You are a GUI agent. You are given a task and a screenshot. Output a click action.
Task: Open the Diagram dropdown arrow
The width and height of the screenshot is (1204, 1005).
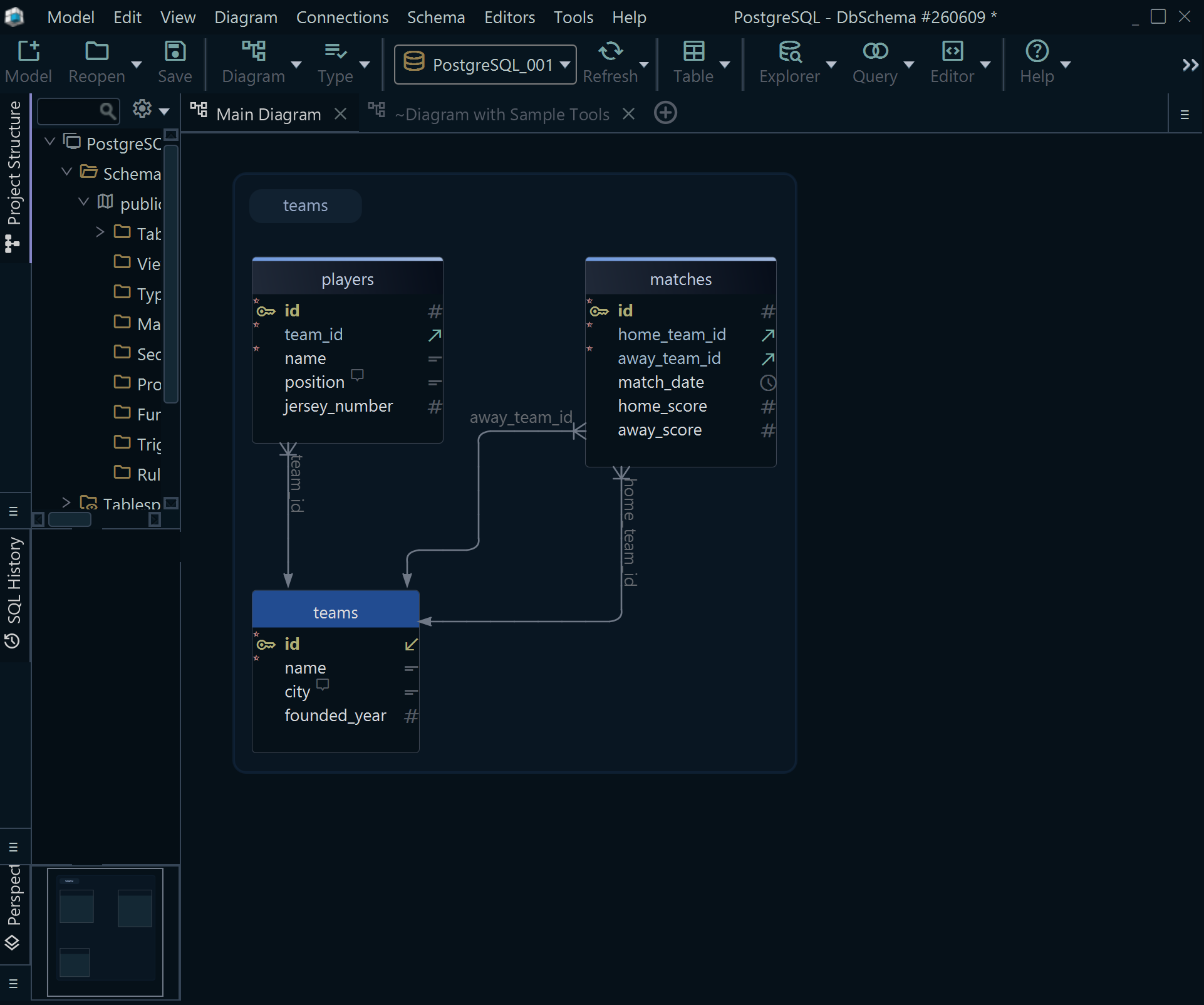click(296, 65)
